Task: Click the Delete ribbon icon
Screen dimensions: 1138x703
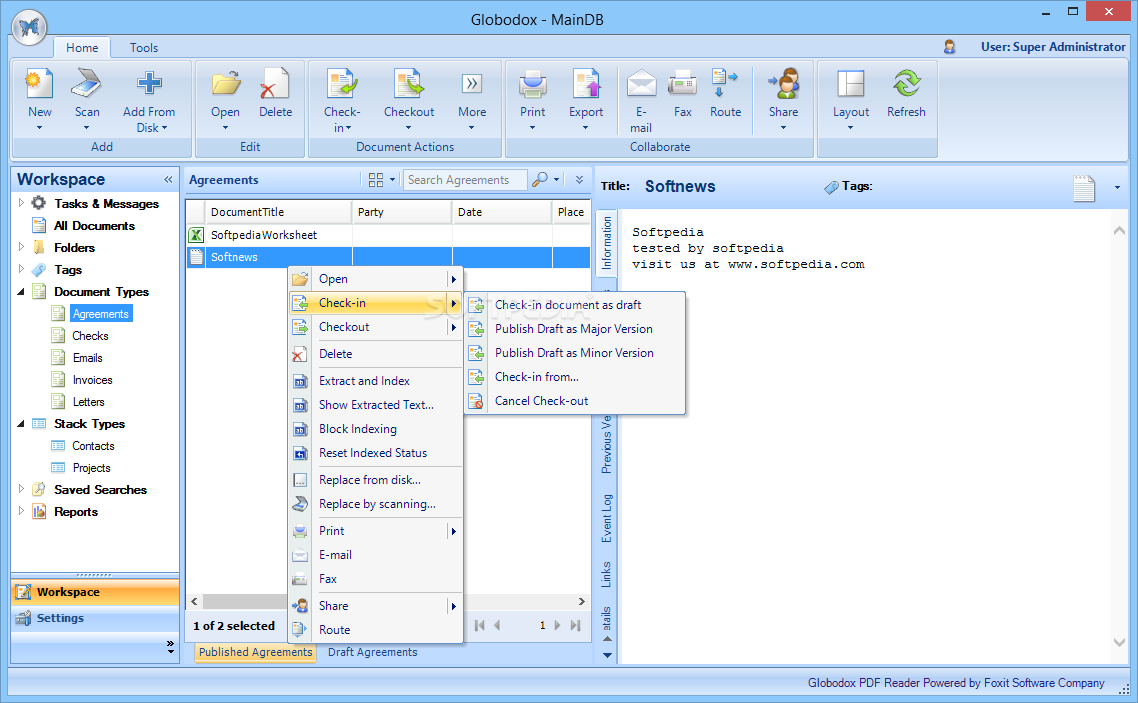Action: pos(275,84)
